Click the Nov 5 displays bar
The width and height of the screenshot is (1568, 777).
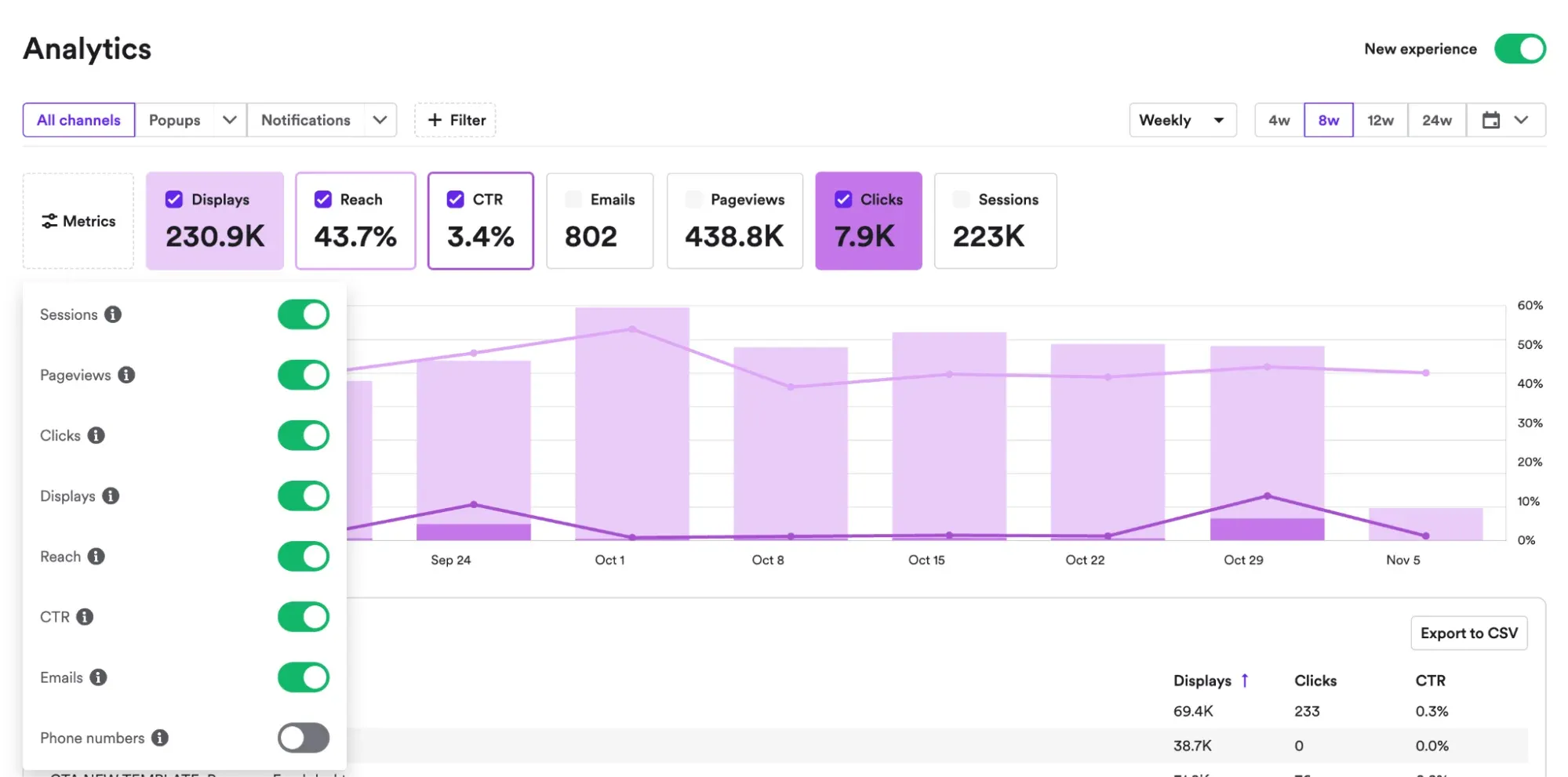(1425, 524)
